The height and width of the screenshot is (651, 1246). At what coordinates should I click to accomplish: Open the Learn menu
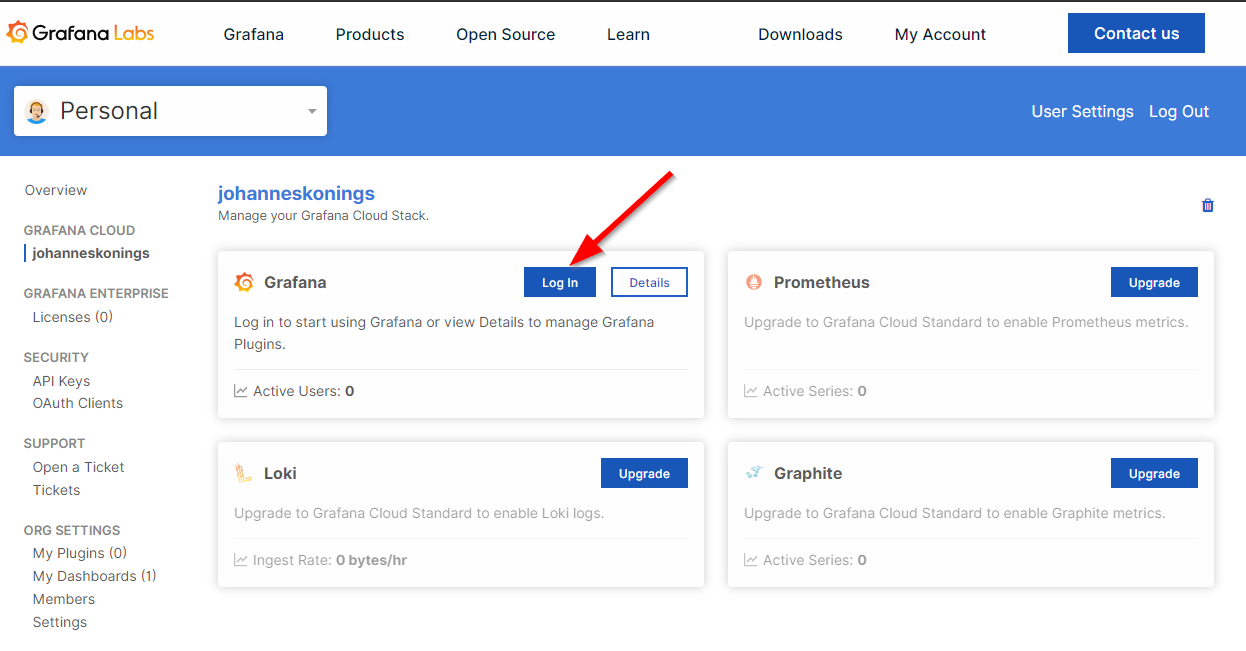(628, 34)
